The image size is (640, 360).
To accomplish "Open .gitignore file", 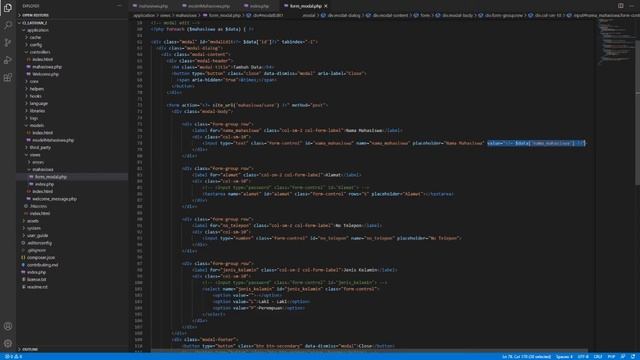I will click(x=37, y=250).
